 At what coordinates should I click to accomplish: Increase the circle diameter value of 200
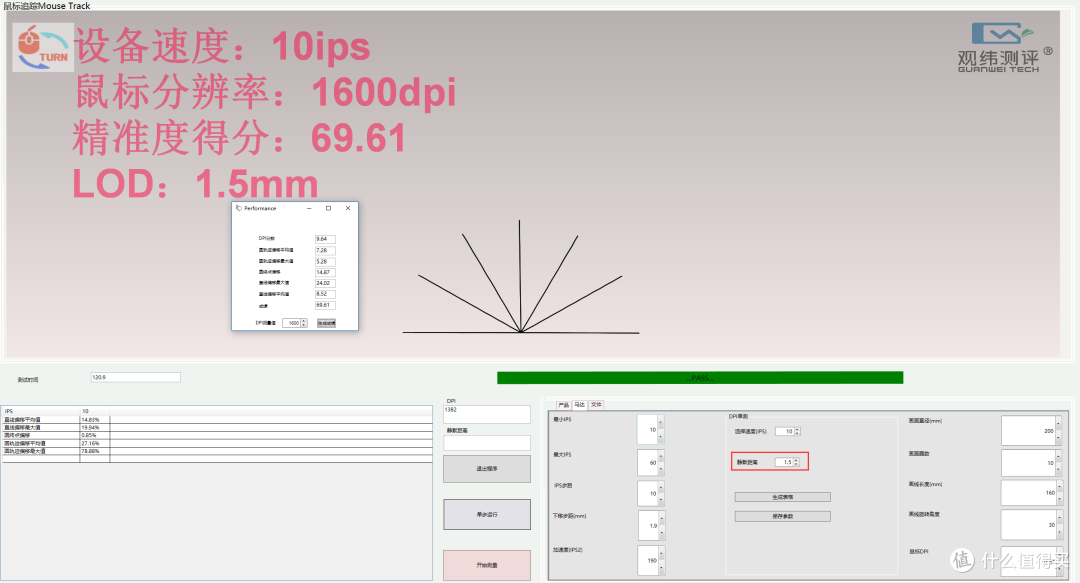(1059, 423)
